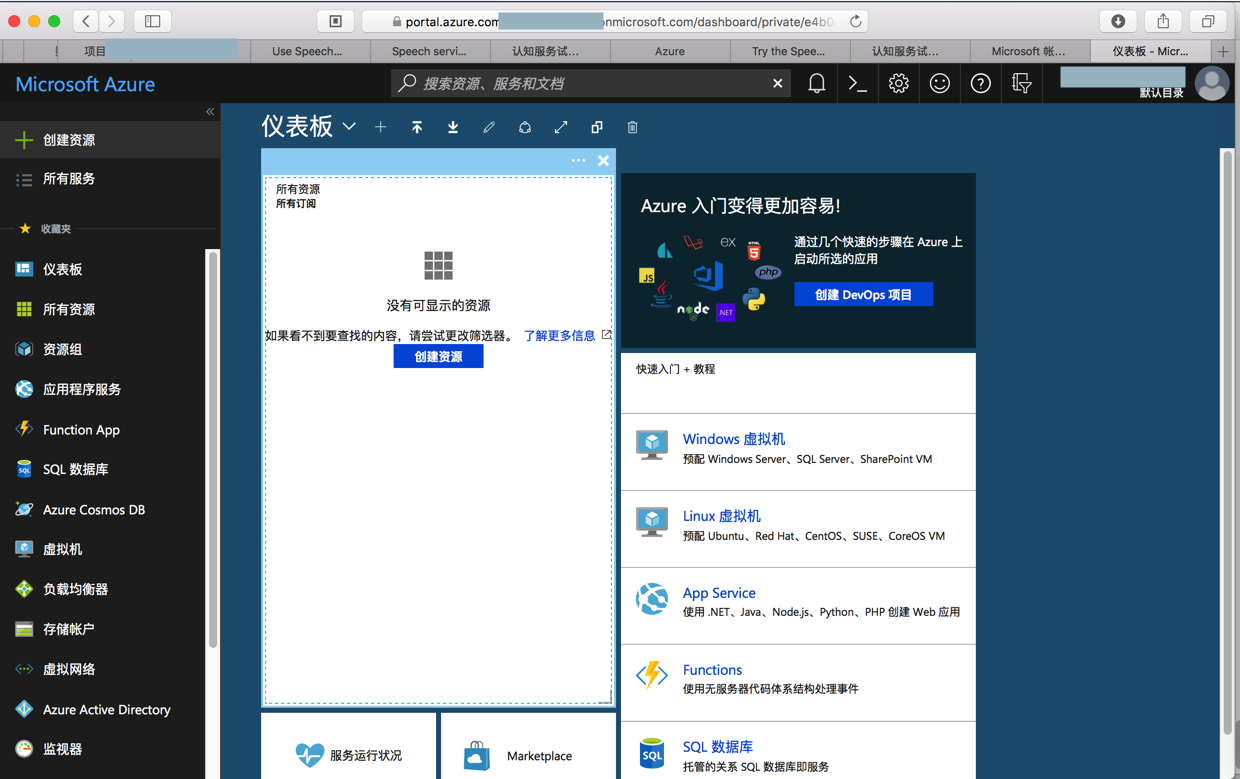Upload a dashboard using up-arrow icon
Screen dimensions: 1240x779
417,127
